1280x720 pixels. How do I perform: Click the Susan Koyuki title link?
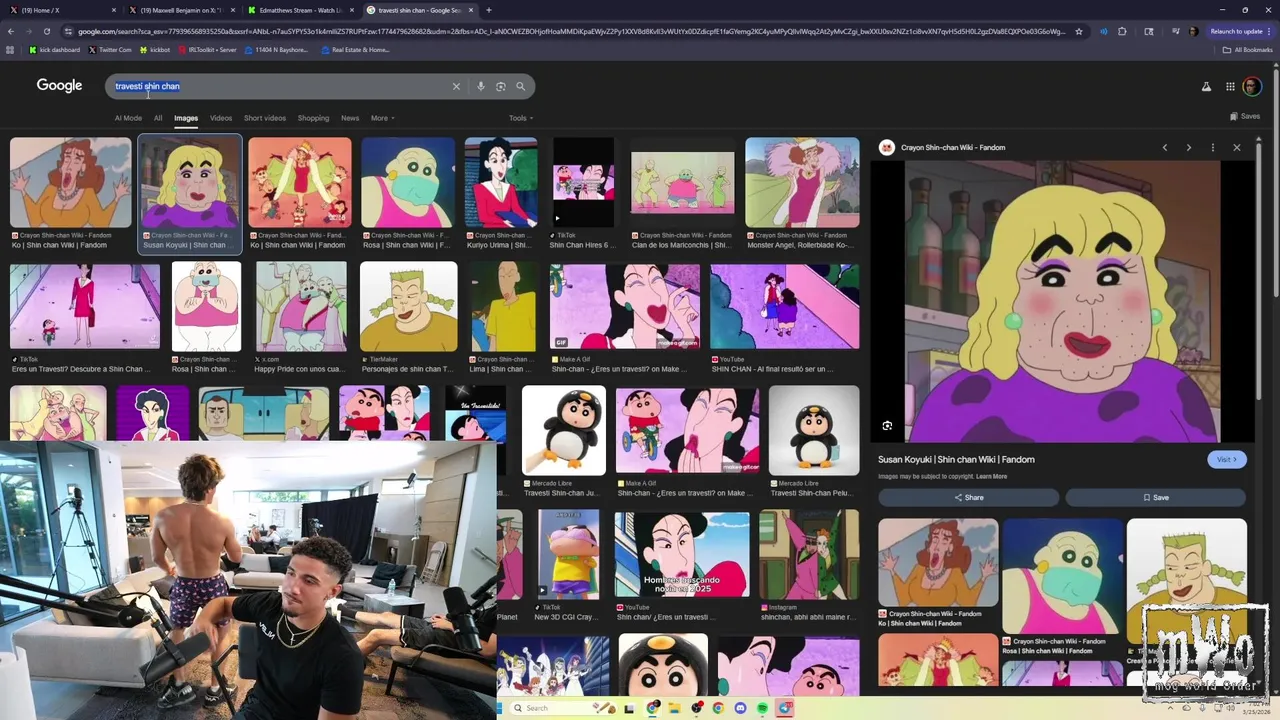click(x=956, y=459)
